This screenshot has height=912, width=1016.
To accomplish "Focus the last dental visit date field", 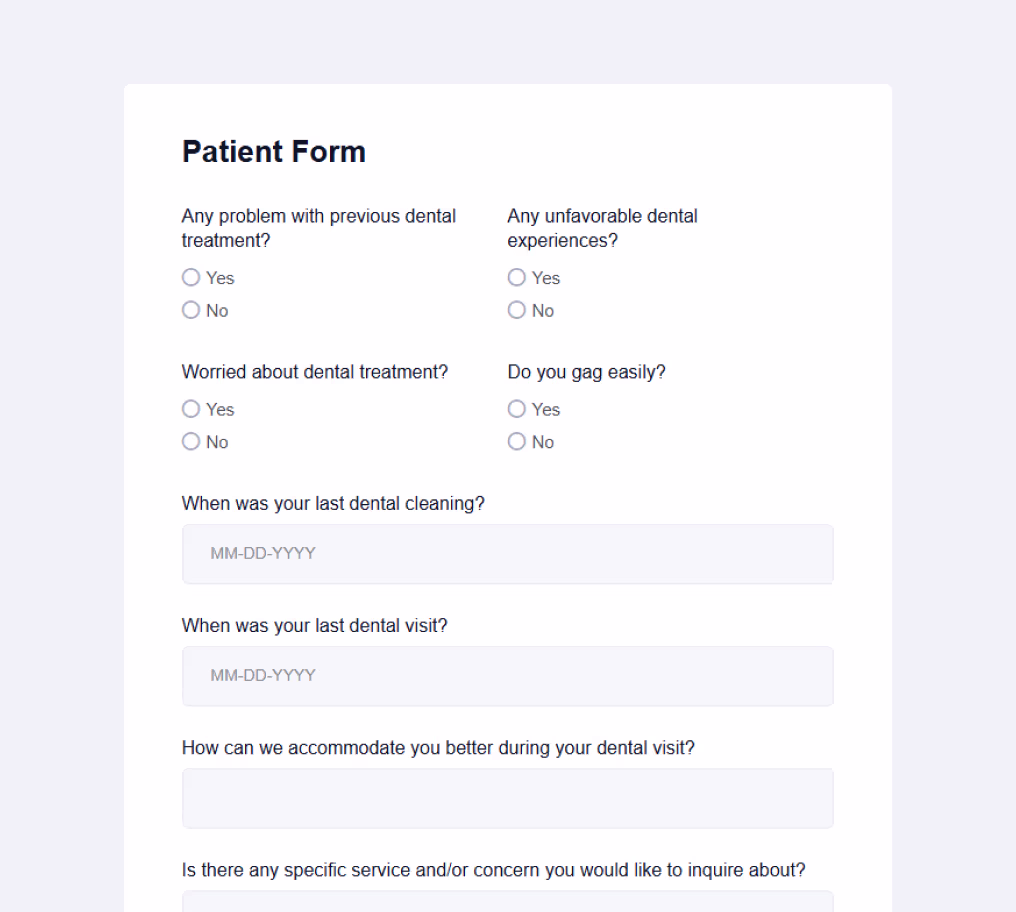I will 507,676.
